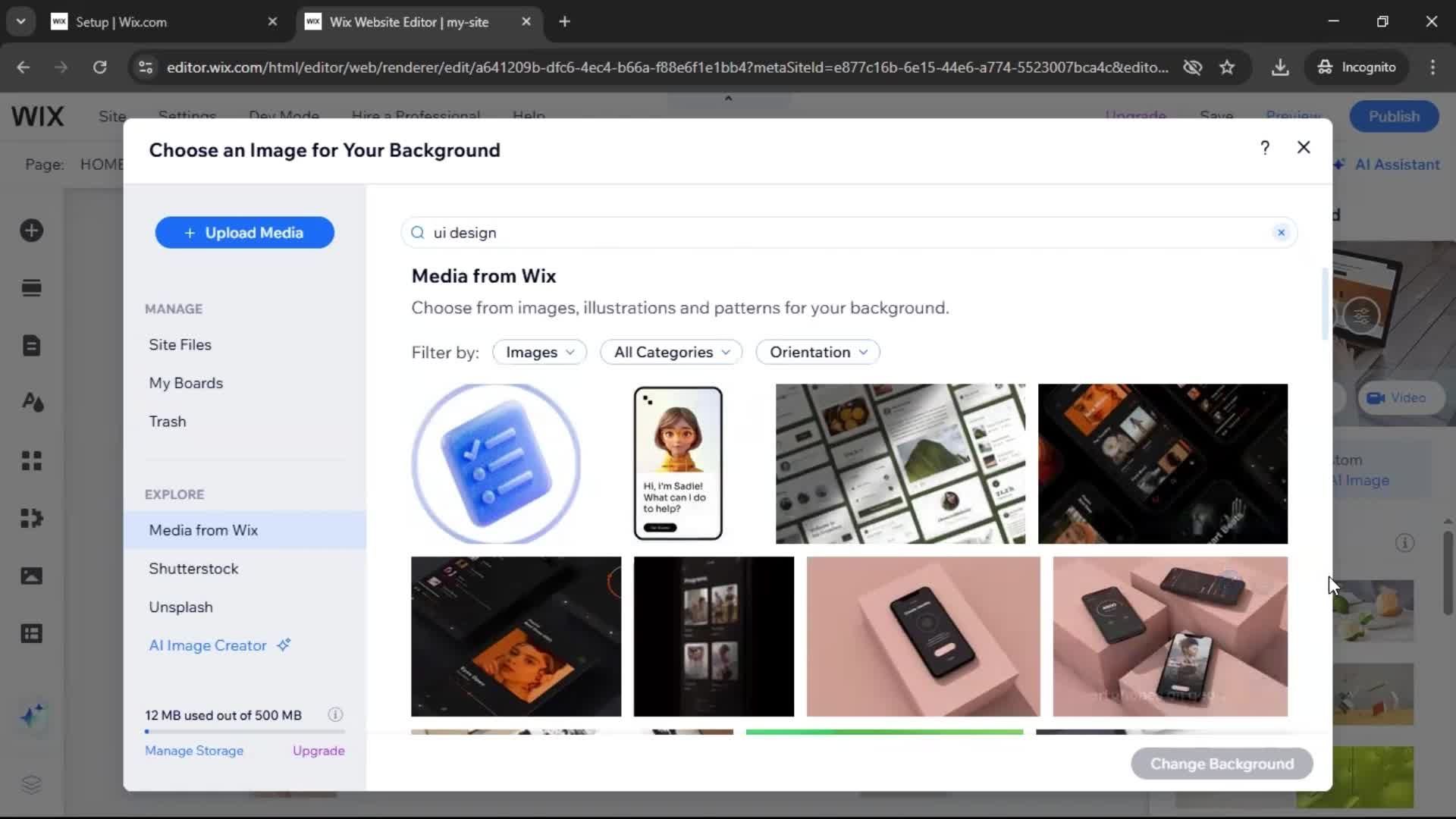1456x819 pixels.
Task: Browse Unsplash images
Action: (180, 607)
